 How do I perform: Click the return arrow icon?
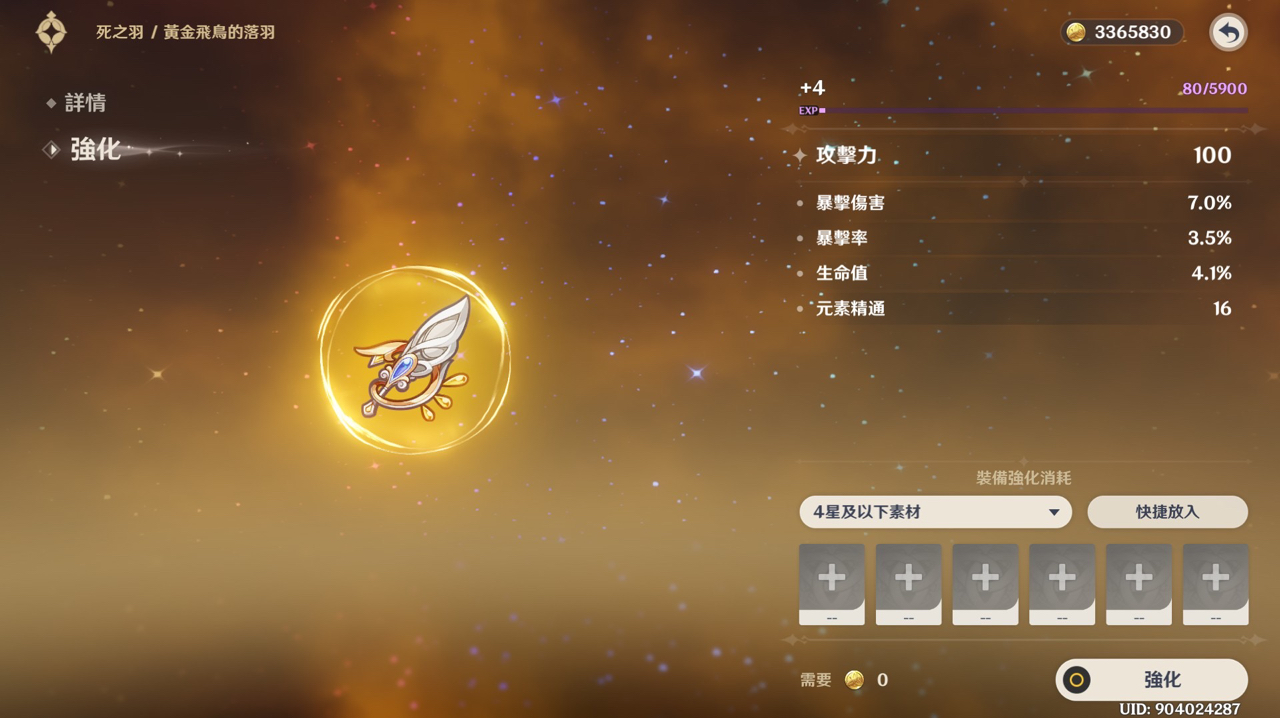(x=1228, y=32)
